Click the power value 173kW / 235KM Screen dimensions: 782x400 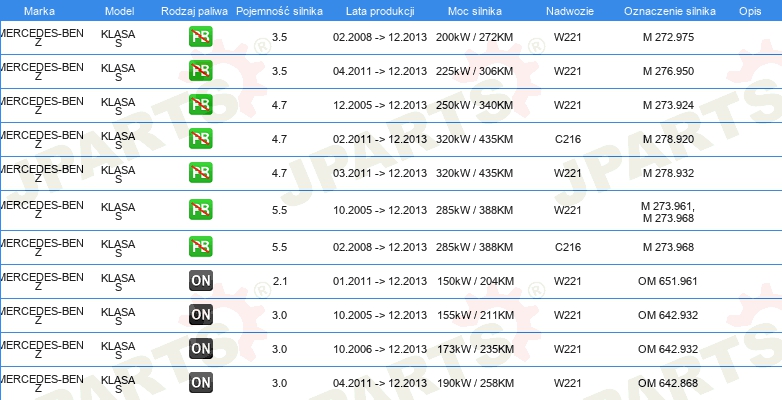click(x=475, y=349)
